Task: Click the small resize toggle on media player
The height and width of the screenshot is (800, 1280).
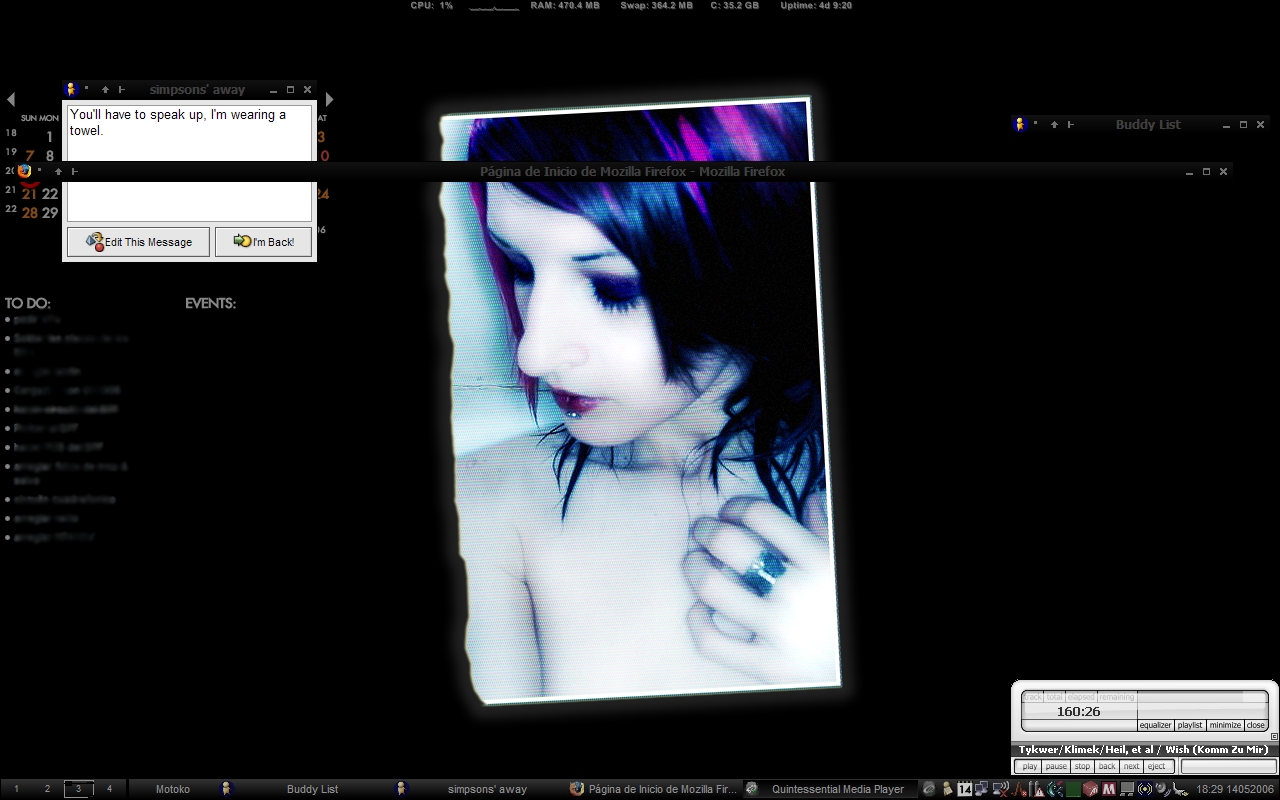Action: tap(1274, 737)
